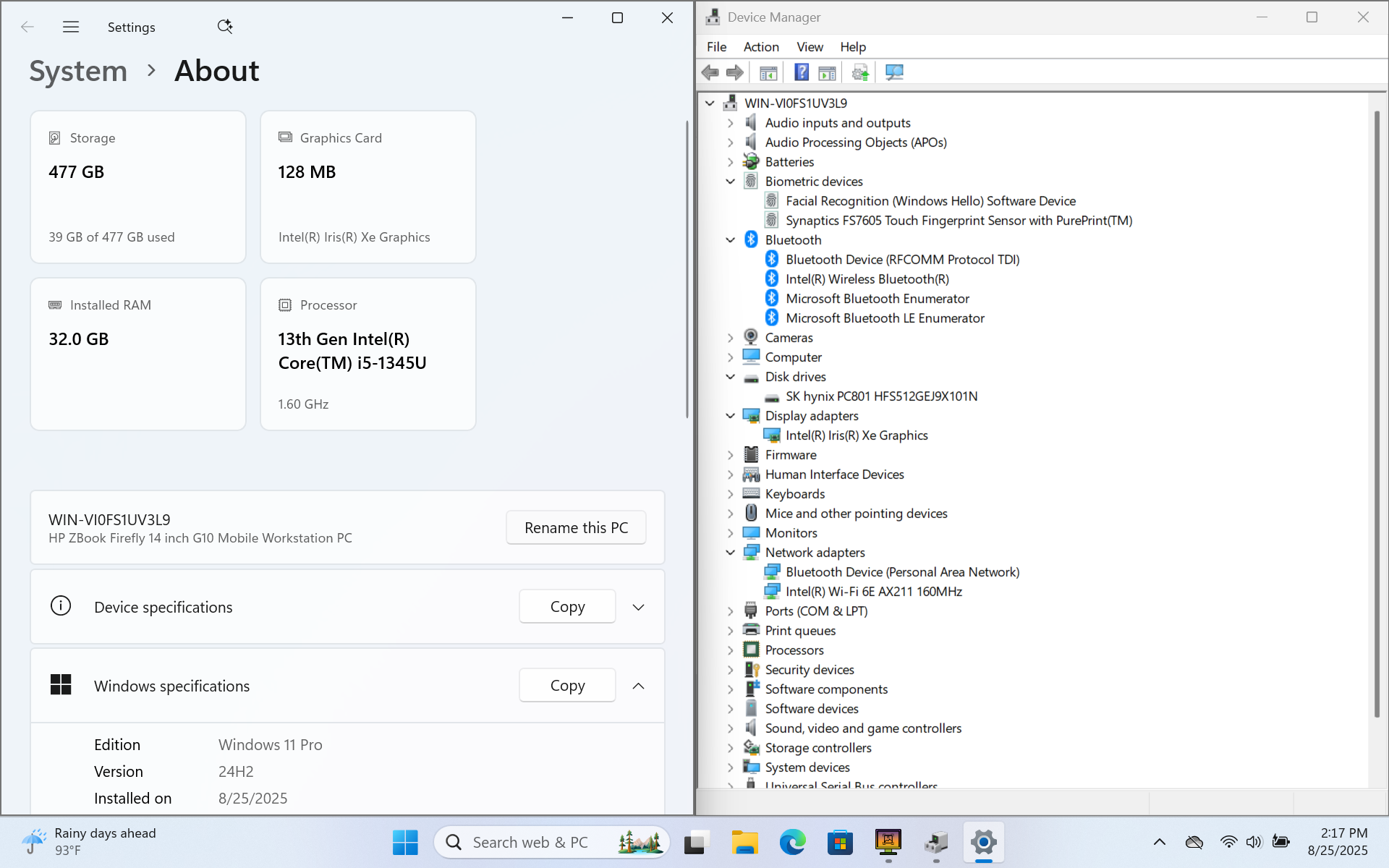The height and width of the screenshot is (868, 1389).
Task: Collapse the Bluetooth node
Action: (x=730, y=240)
